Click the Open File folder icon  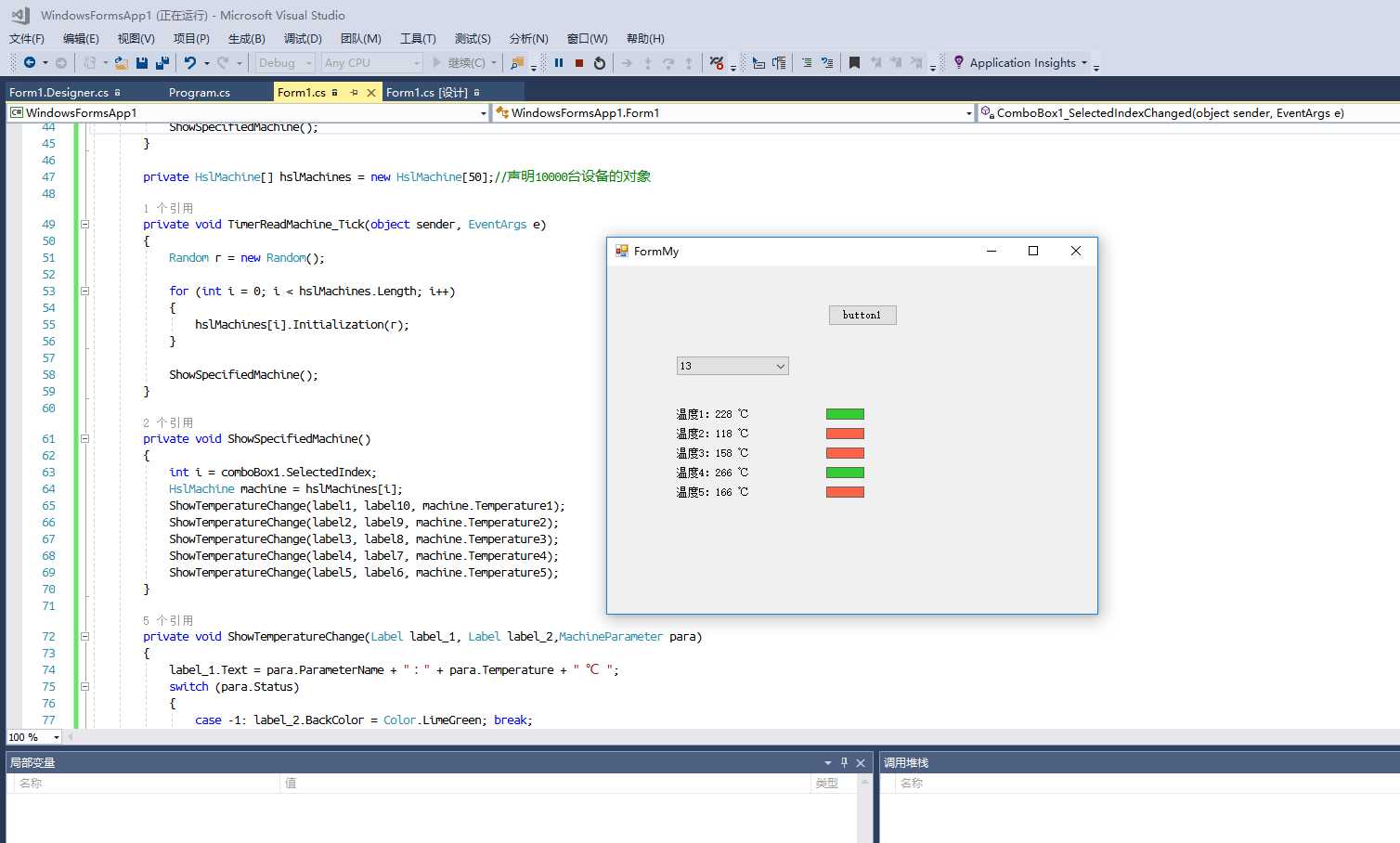point(122,63)
